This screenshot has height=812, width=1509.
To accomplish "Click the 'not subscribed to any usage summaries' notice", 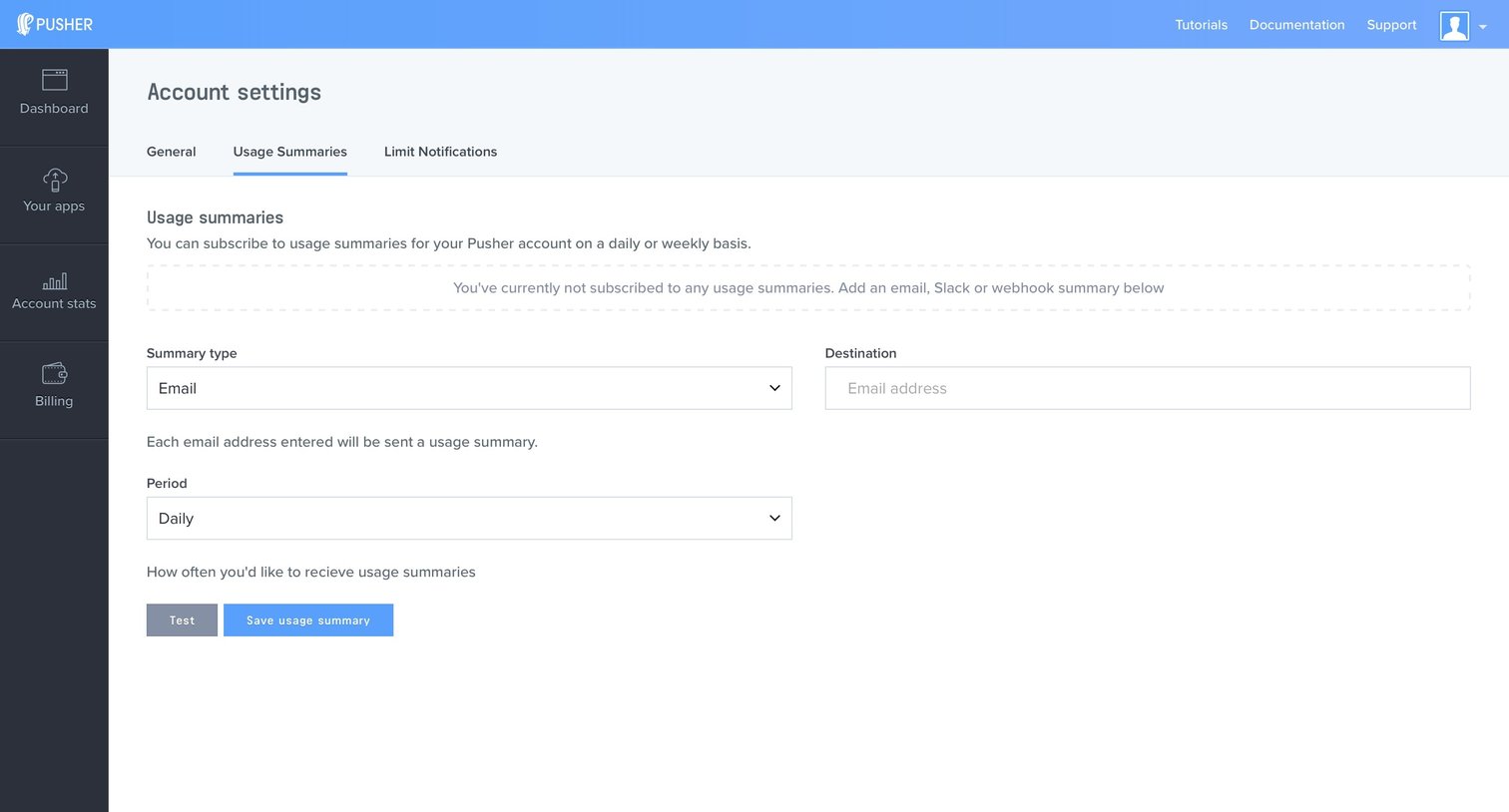I will pos(808,287).
